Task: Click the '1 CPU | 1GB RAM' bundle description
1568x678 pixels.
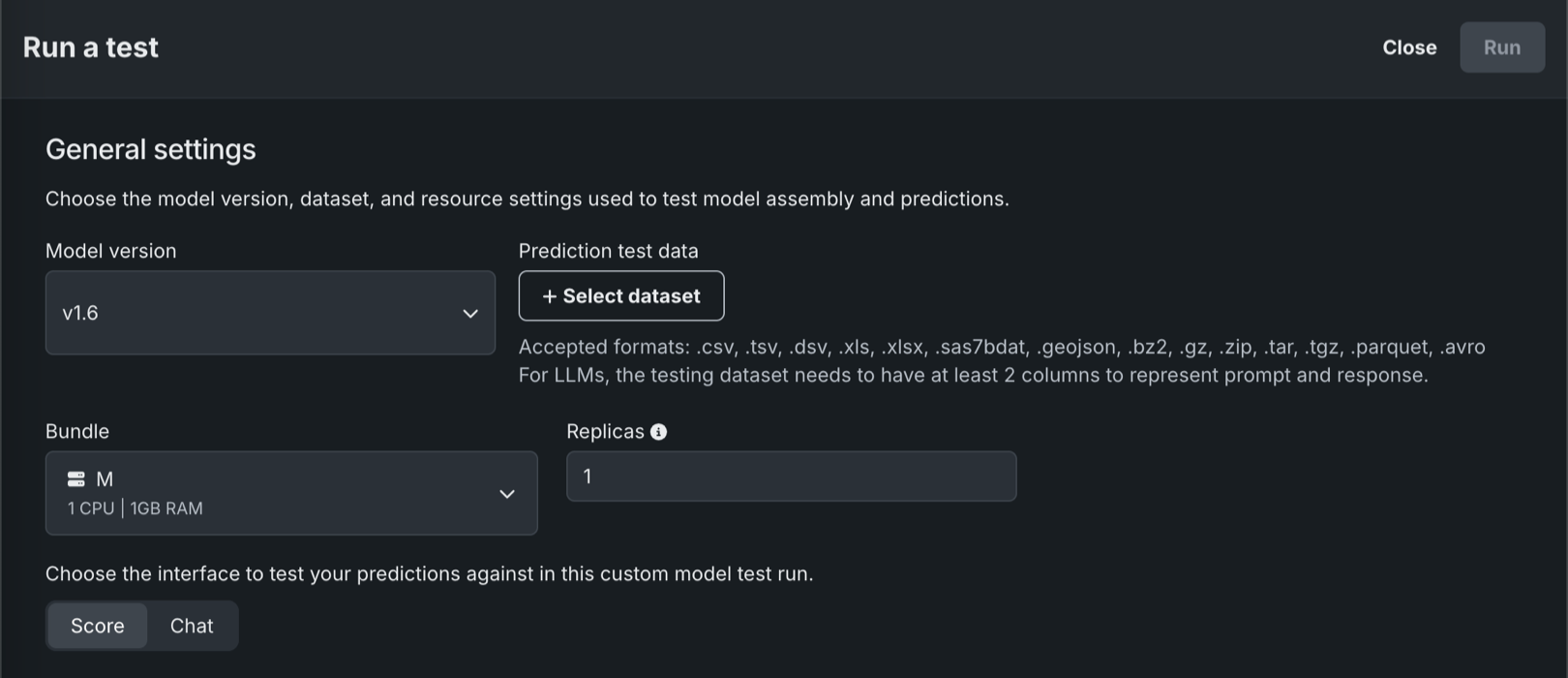Action: (x=136, y=508)
